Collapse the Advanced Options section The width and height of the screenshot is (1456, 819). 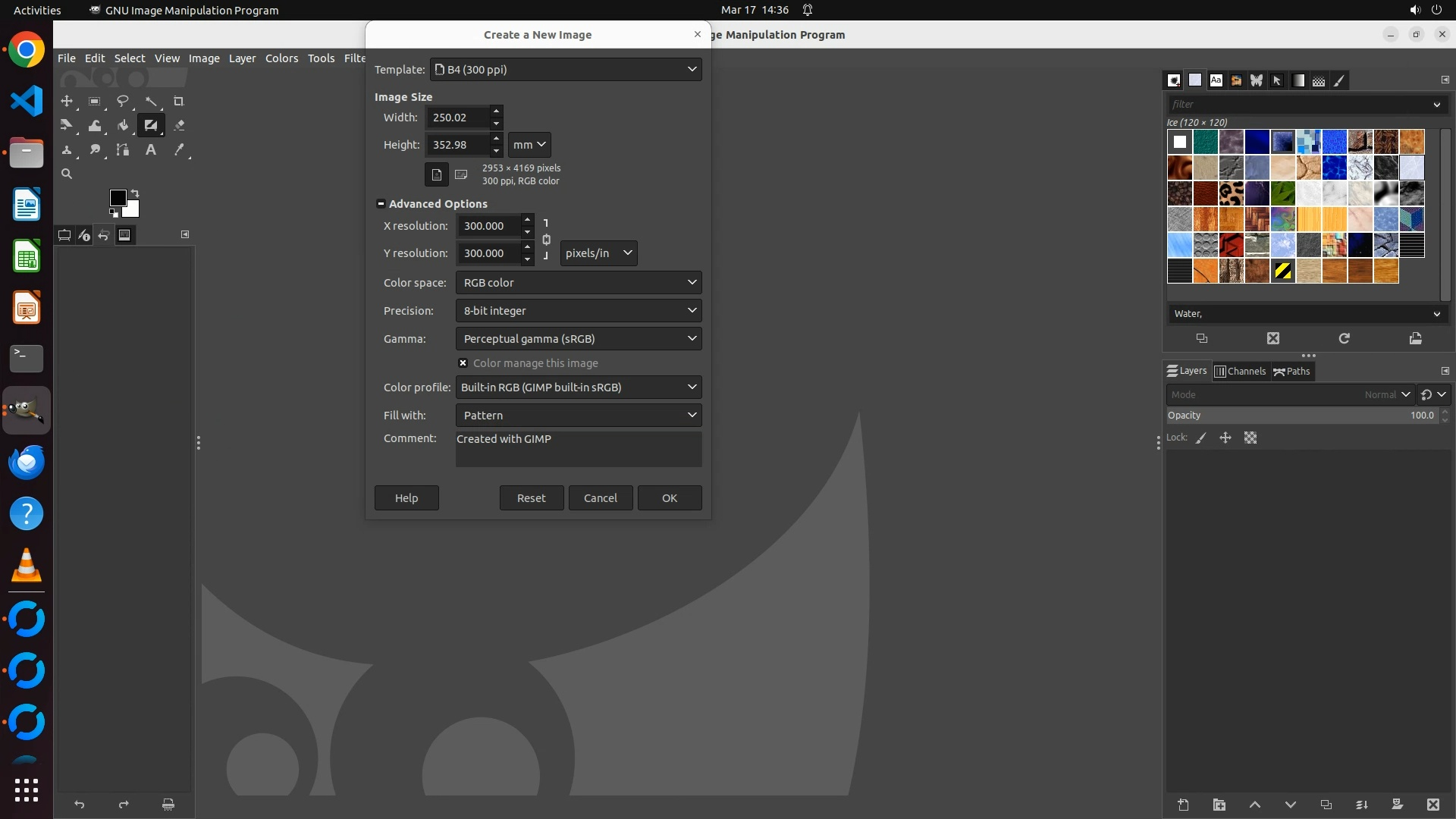381,203
